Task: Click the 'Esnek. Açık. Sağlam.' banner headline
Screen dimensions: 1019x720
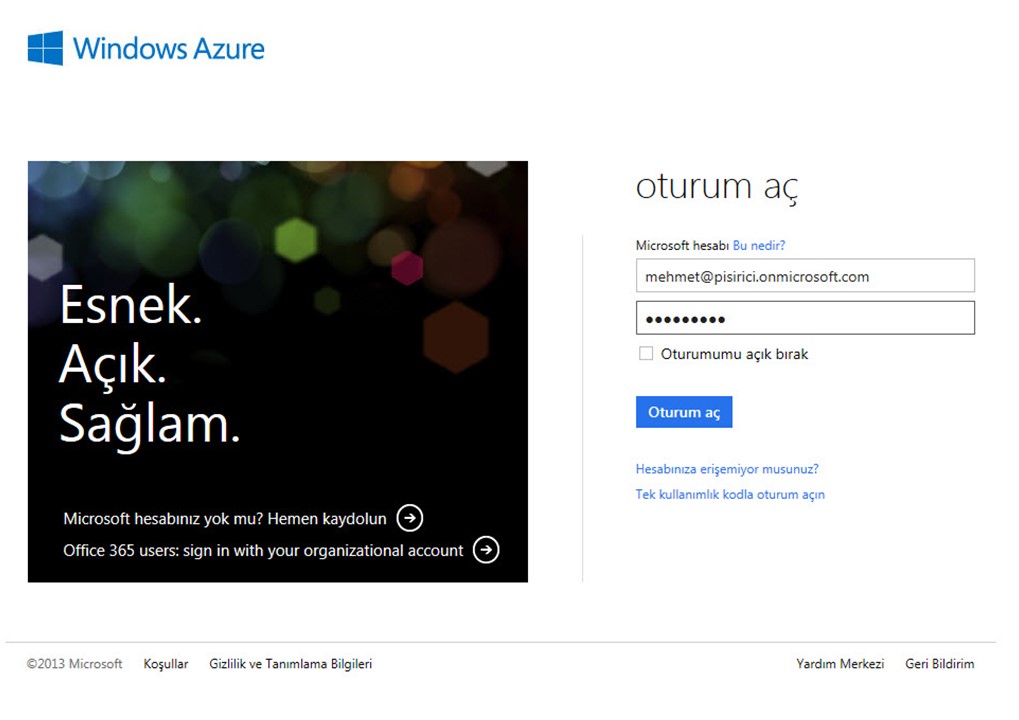Action: pyautogui.click(x=150, y=365)
